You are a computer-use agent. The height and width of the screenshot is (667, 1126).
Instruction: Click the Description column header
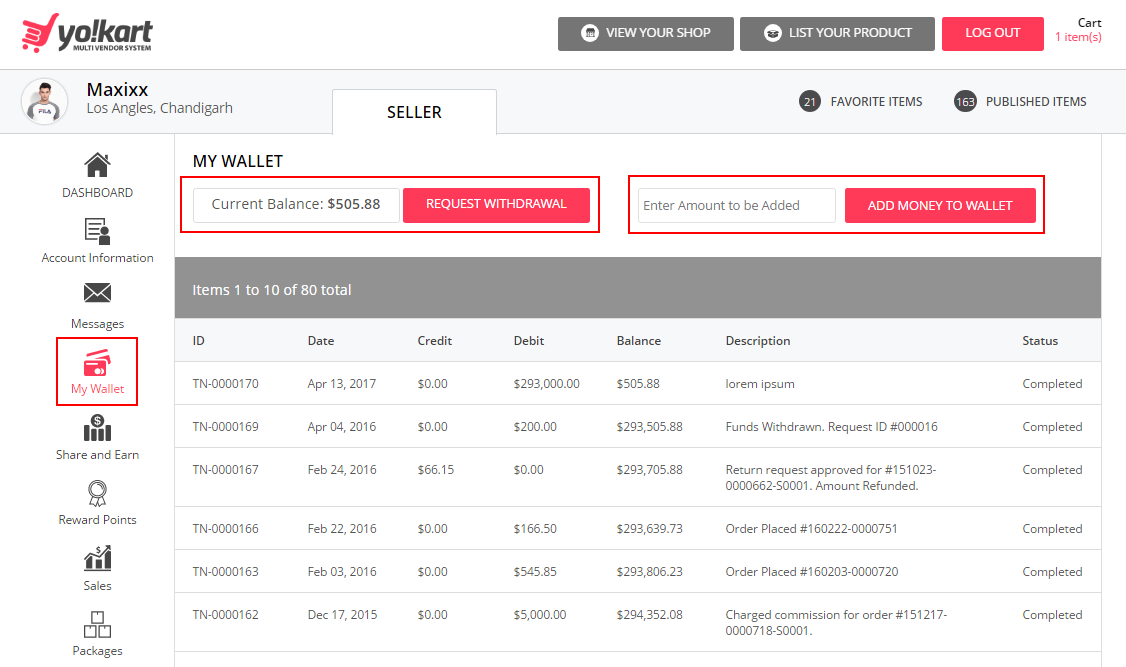click(758, 341)
